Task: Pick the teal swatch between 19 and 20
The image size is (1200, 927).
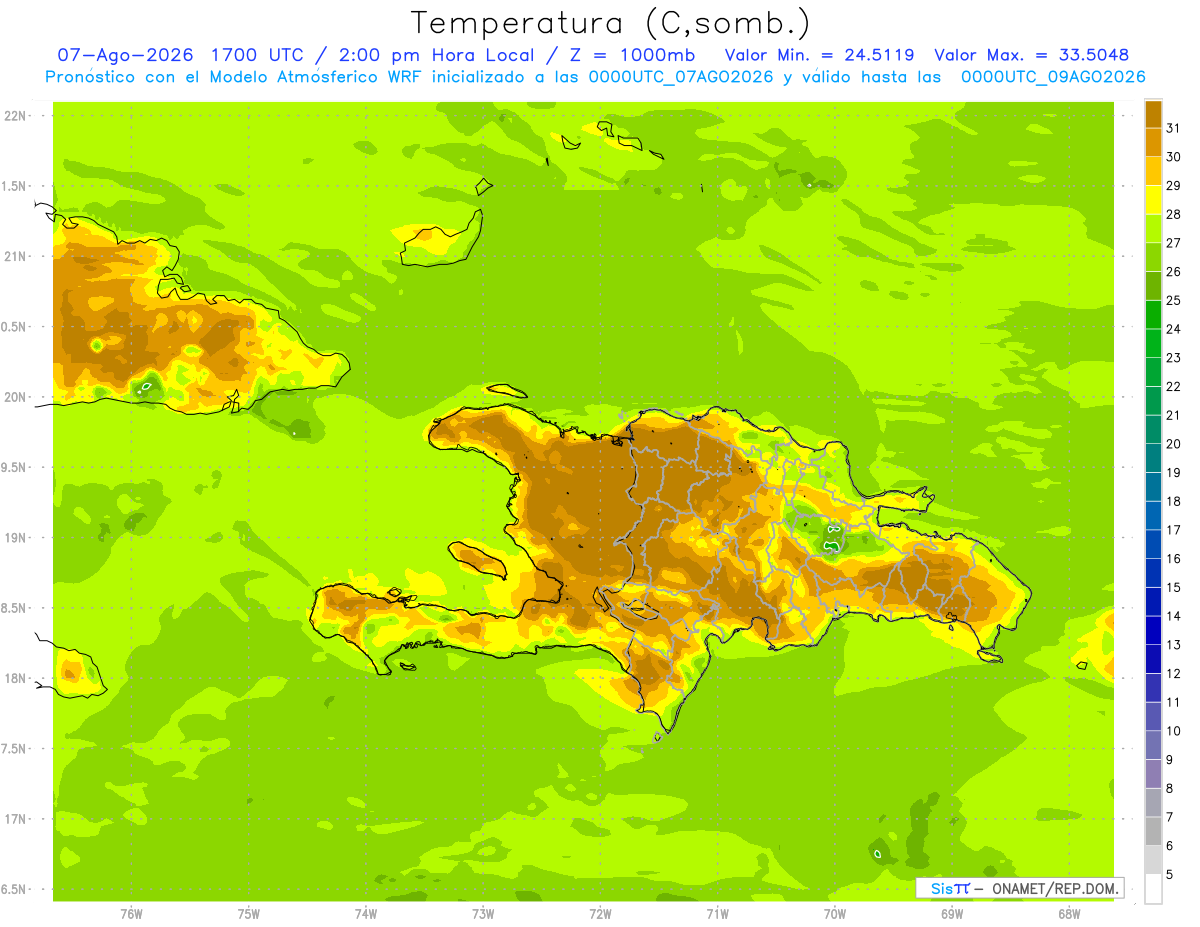Action: 1153,458
